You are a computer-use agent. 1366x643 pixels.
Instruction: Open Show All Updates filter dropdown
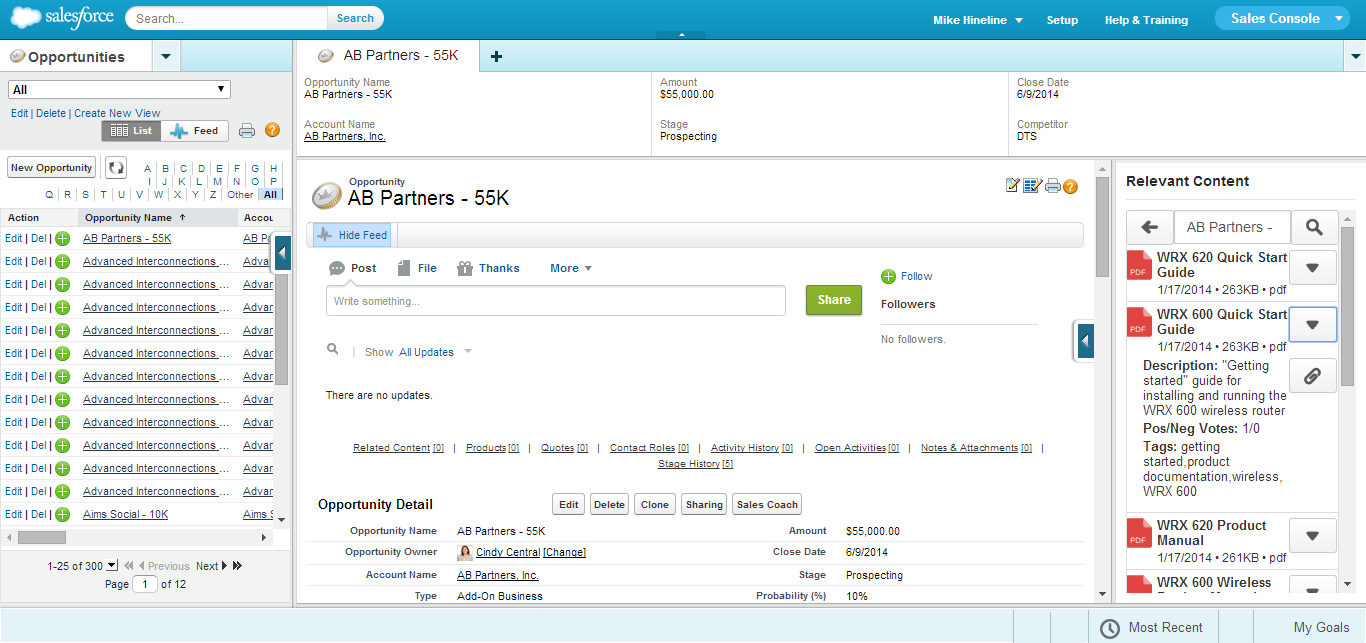[x=435, y=352]
